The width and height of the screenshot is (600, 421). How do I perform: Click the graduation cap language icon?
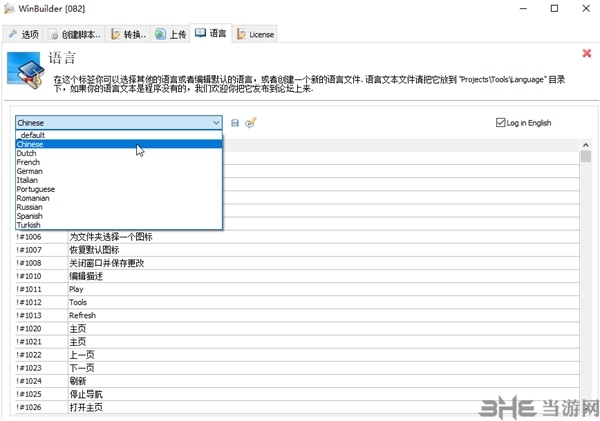point(26,71)
